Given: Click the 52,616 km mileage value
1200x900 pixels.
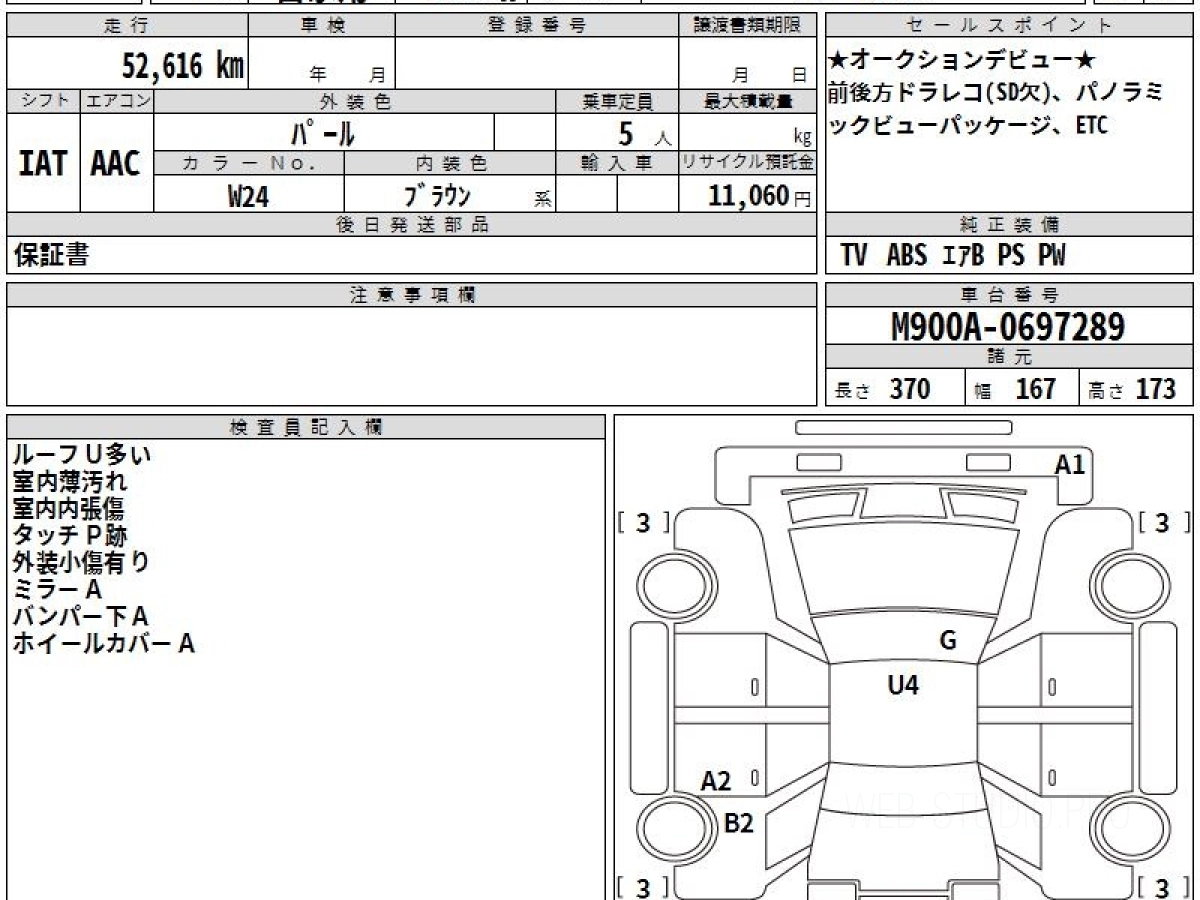Looking at the screenshot, I should 183,67.
